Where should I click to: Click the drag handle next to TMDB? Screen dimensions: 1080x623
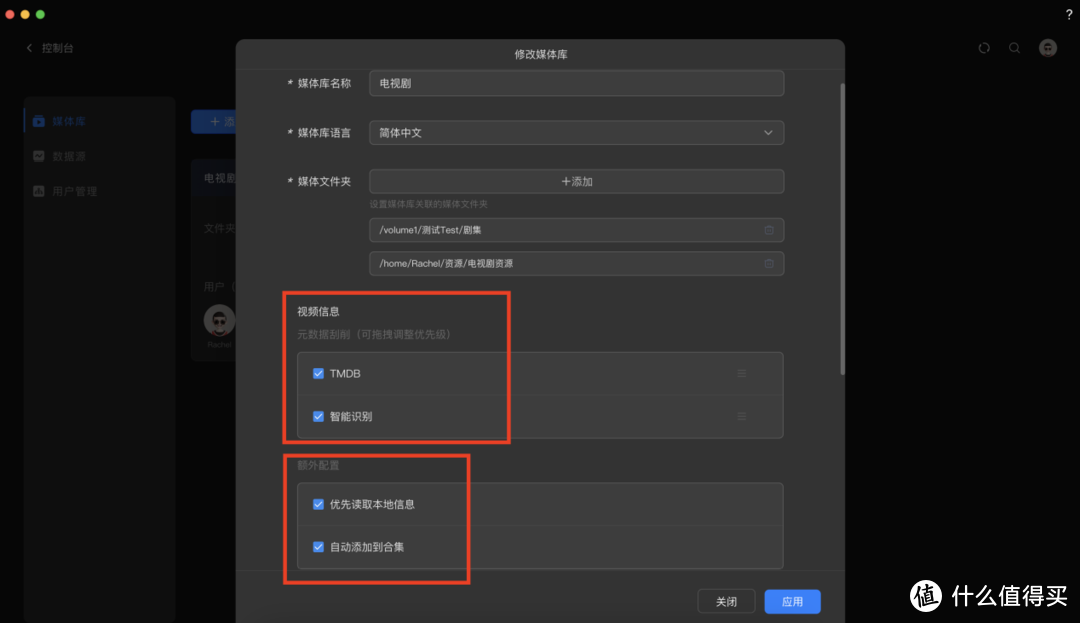click(x=742, y=373)
